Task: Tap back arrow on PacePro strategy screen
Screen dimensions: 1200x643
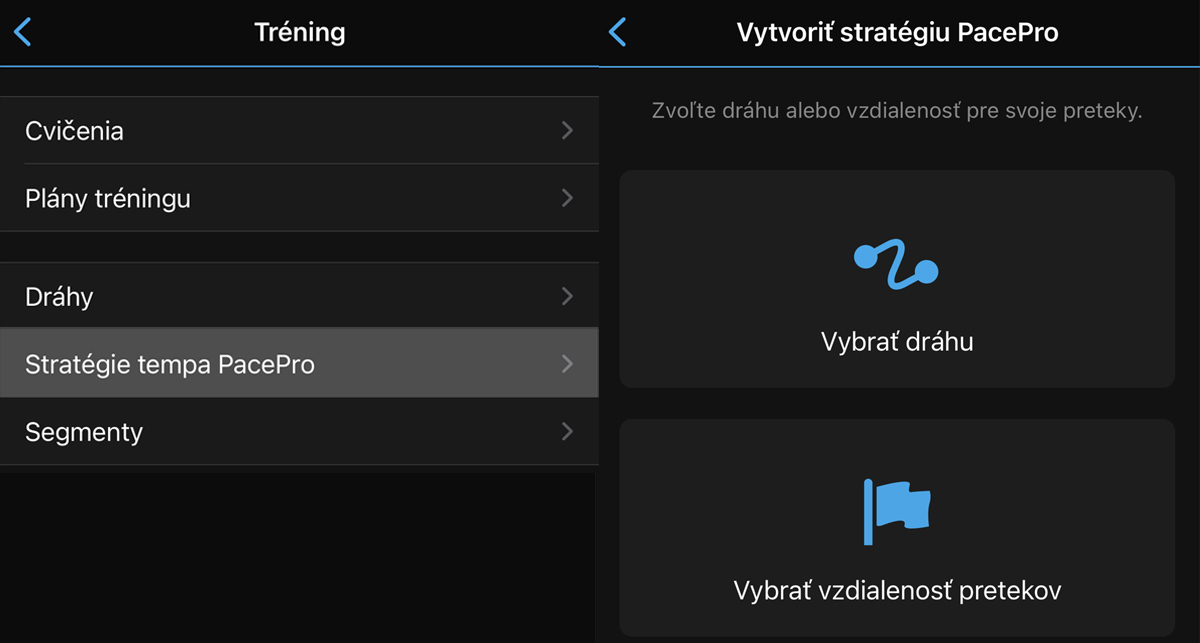Action: pos(617,32)
